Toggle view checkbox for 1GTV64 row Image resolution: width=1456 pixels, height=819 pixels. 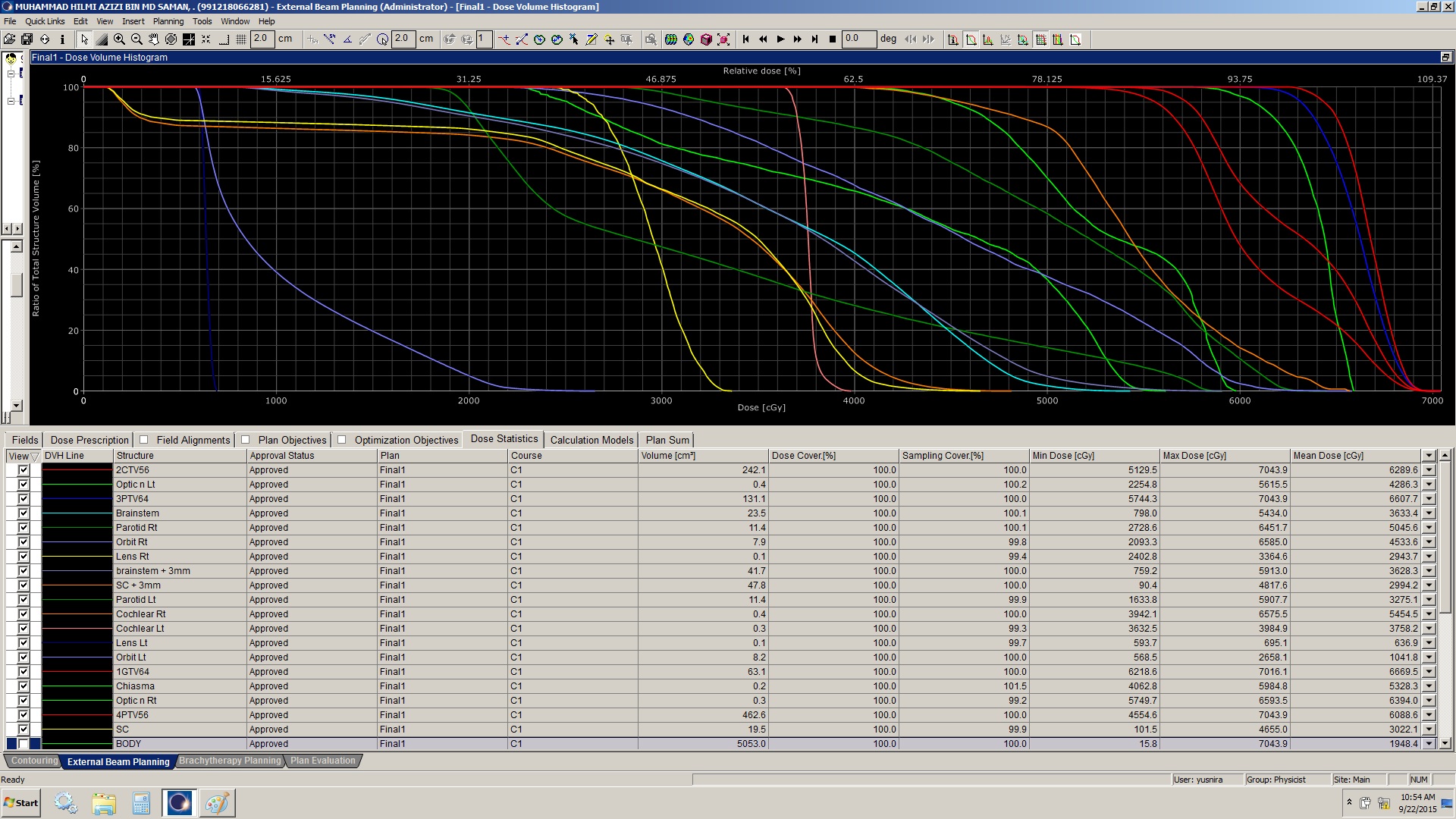[24, 672]
